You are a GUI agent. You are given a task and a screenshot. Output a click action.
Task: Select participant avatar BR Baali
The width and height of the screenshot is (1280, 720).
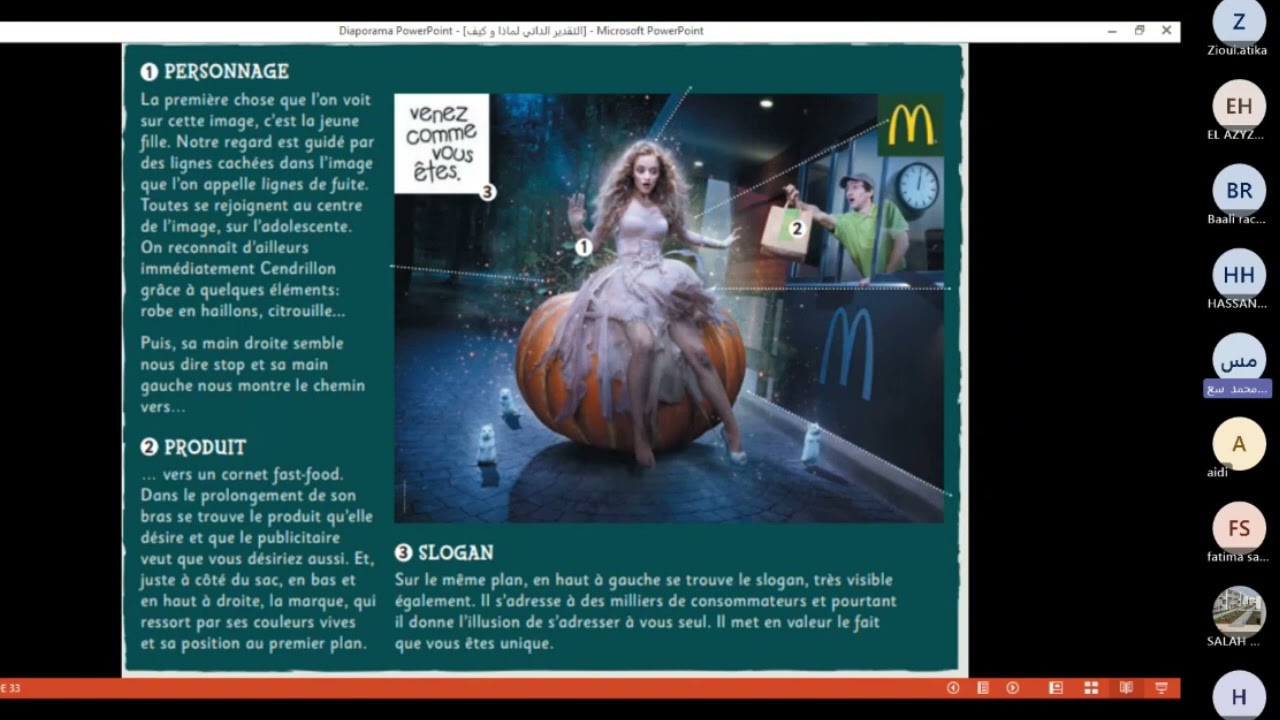[1239, 190]
